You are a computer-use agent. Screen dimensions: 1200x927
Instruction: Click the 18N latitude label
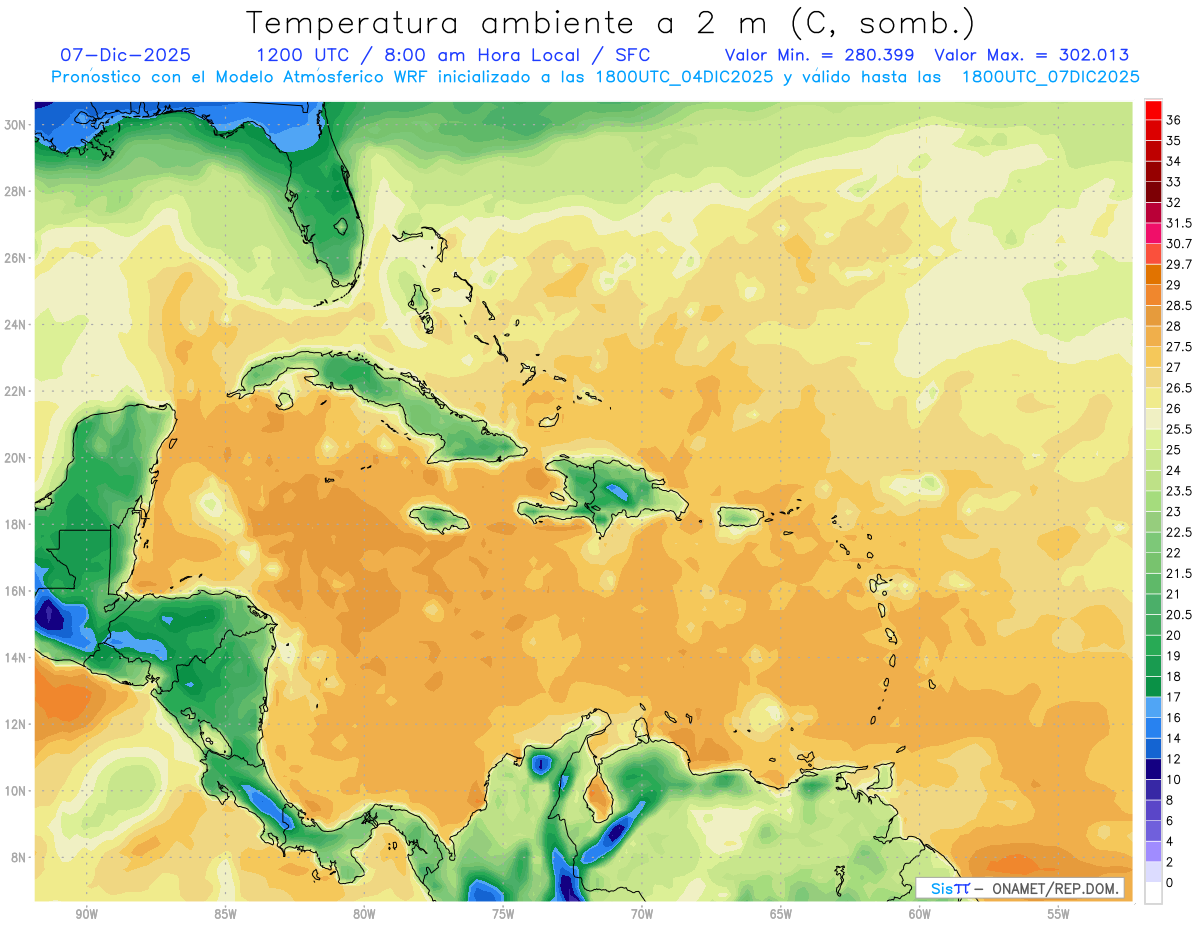coord(17,524)
